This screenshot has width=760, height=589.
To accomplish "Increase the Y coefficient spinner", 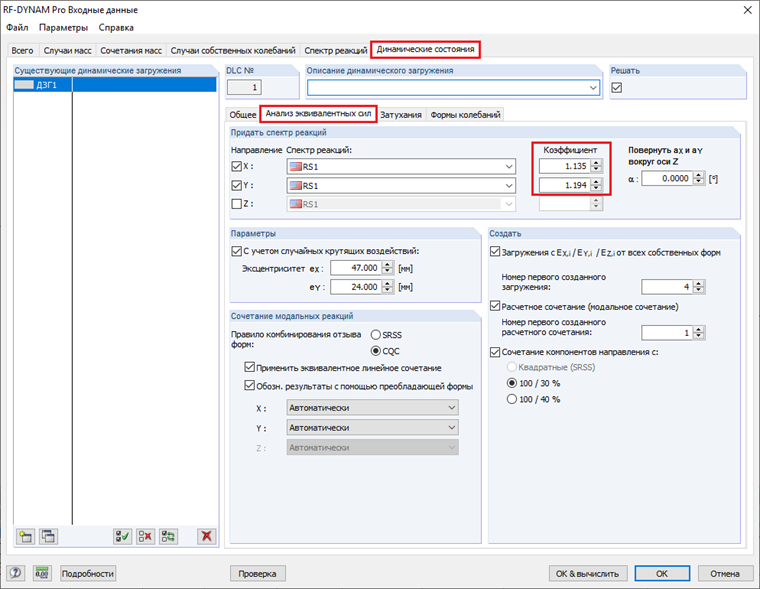I will (x=596, y=182).
